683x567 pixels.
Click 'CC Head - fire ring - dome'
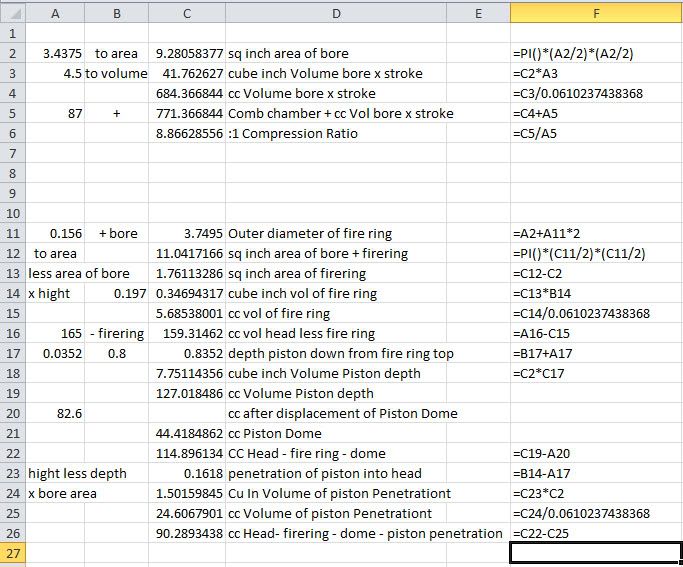pos(307,454)
